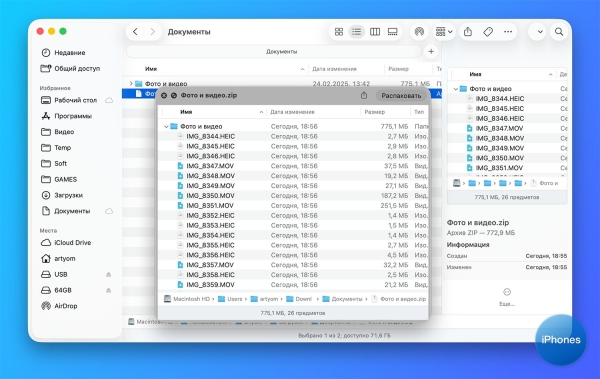The image size is (600, 379).
Task: Click the search magnifier icon
Action: tap(559, 32)
